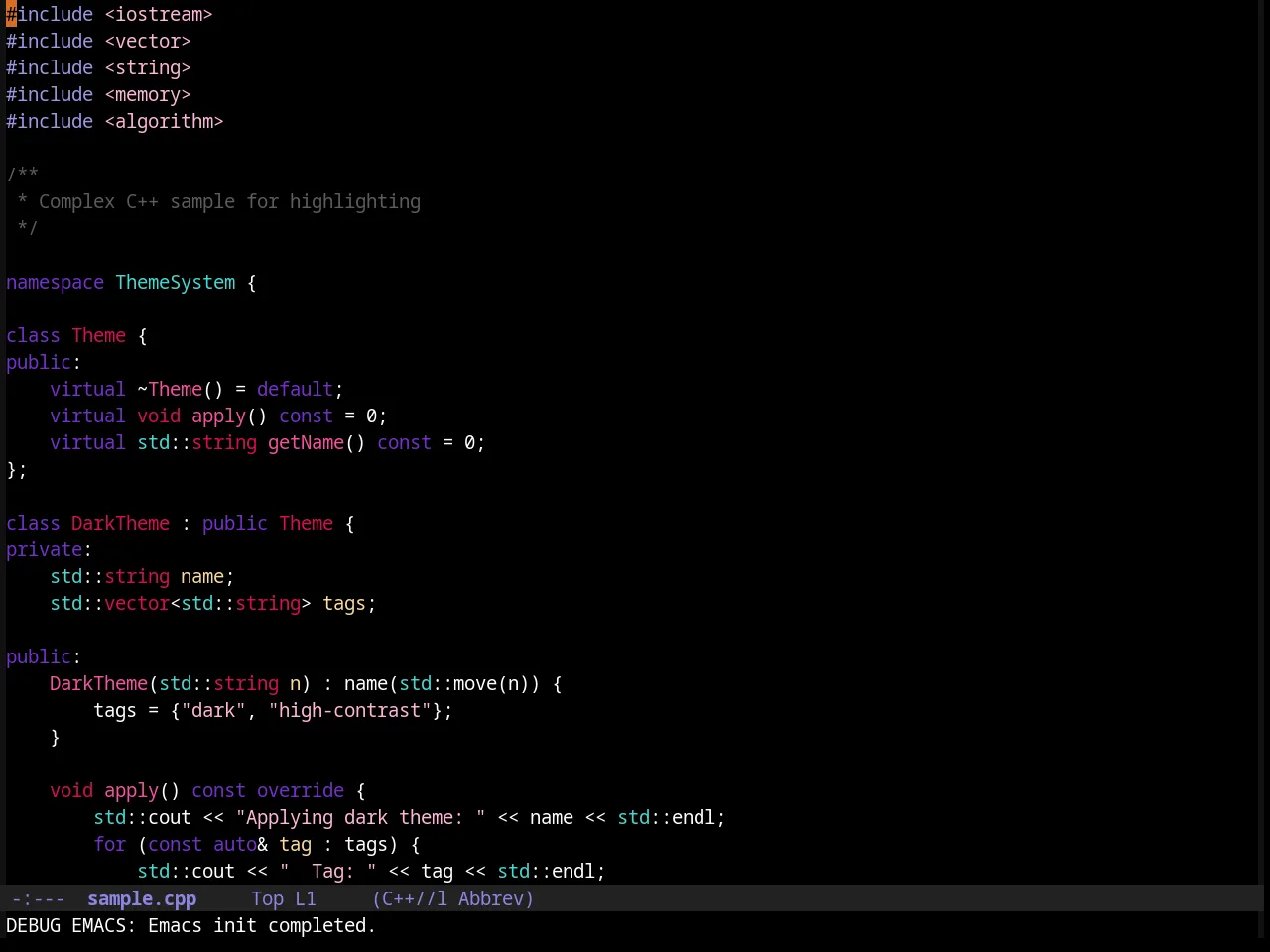This screenshot has width=1270, height=952.
Task: Click the 'ThemeSystem' namespace name
Action: [176, 283]
